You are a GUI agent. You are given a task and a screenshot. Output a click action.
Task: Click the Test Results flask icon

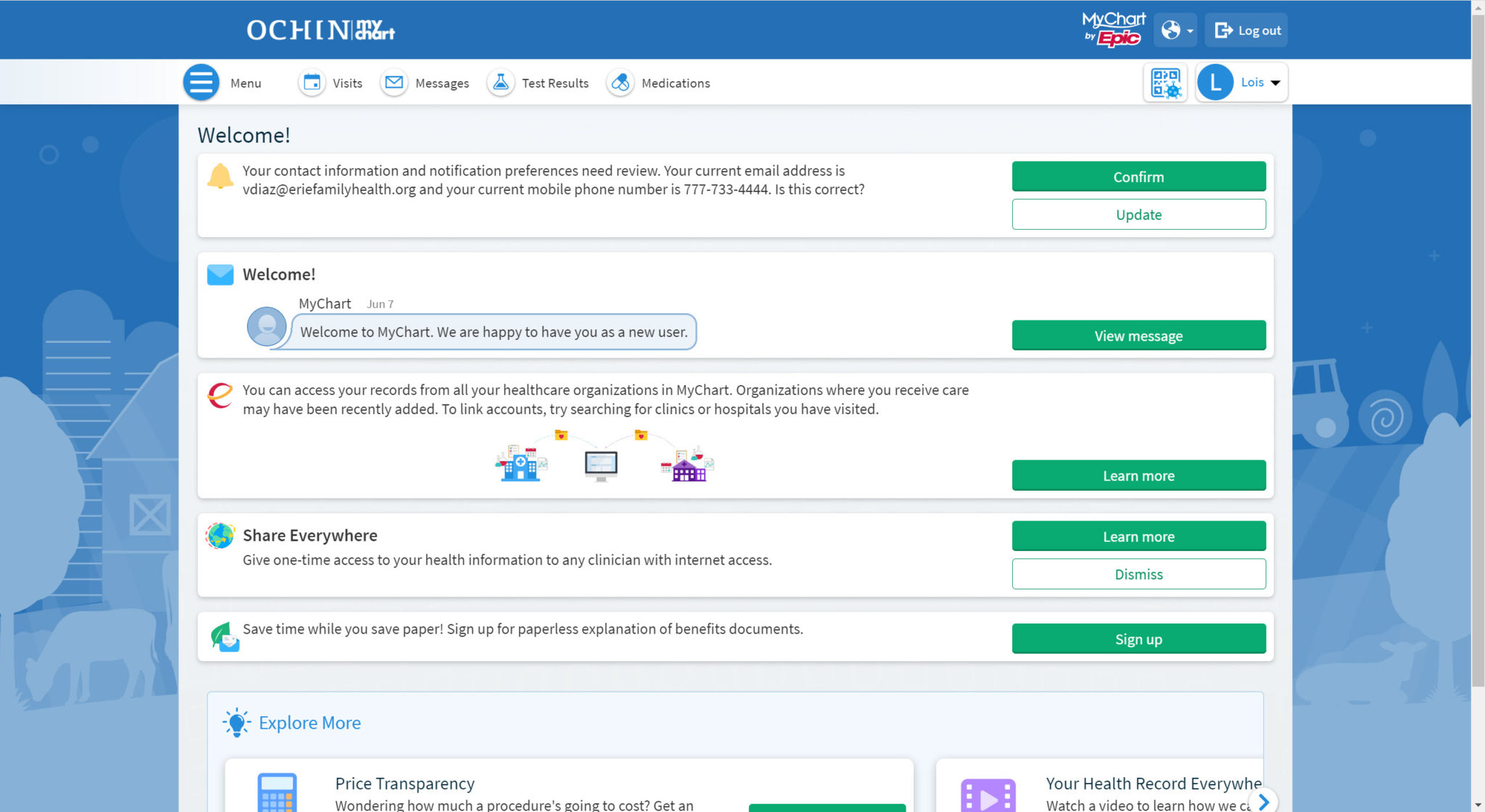pyautogui.click(x=500, y=83)
